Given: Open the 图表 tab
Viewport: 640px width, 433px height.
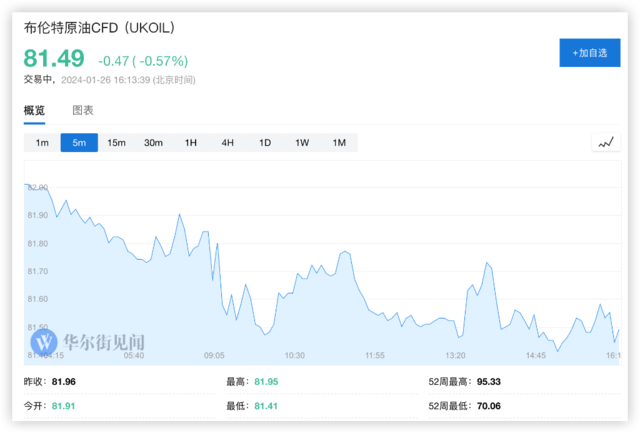Looking at the screenshot, I should coord(83,111).
